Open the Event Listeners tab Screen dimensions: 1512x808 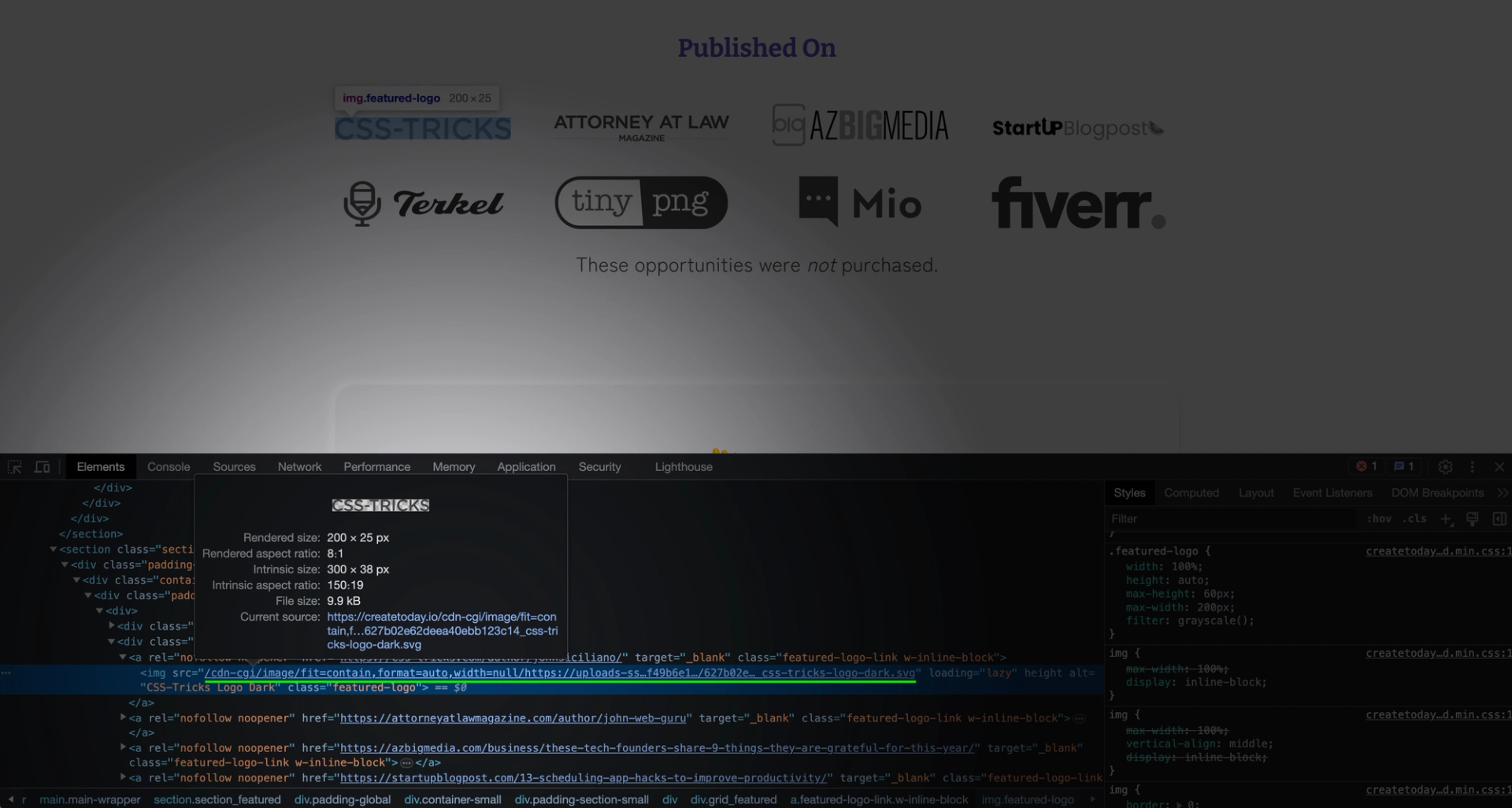click(x=1332, y=493)
